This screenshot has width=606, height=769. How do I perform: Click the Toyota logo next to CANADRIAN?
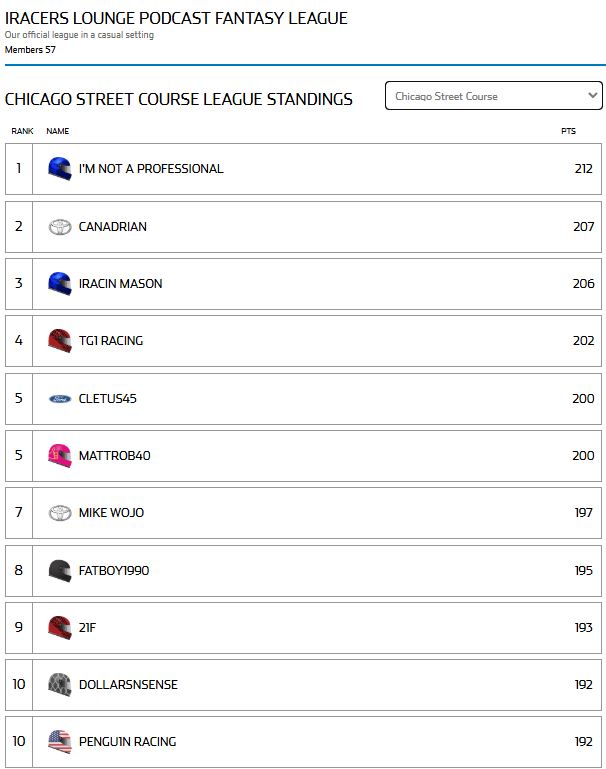(x=60, y=227)
